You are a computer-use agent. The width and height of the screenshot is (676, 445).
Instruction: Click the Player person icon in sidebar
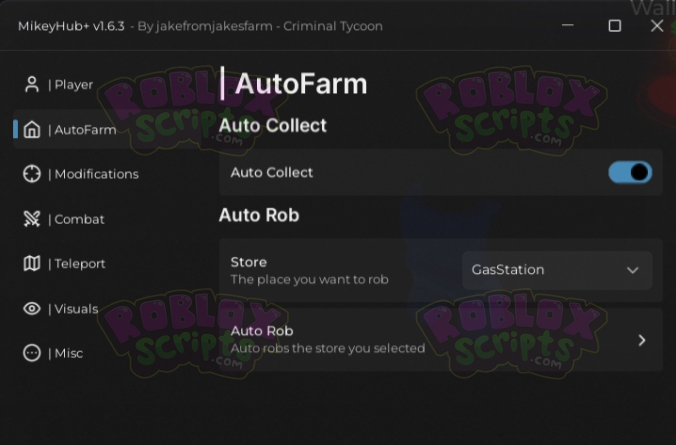pos(32,85)
